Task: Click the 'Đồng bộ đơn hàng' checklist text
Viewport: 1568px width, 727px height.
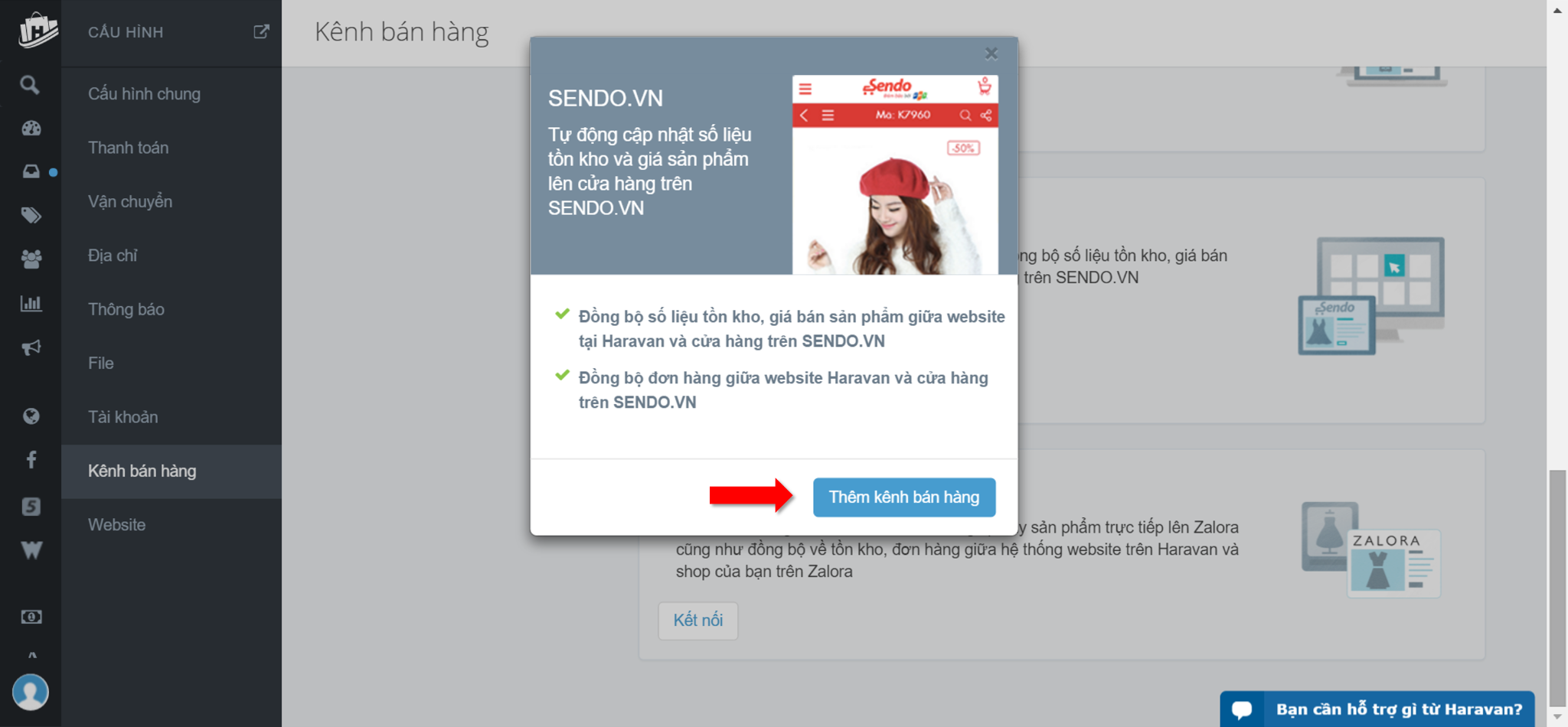Action: [783, 390]
